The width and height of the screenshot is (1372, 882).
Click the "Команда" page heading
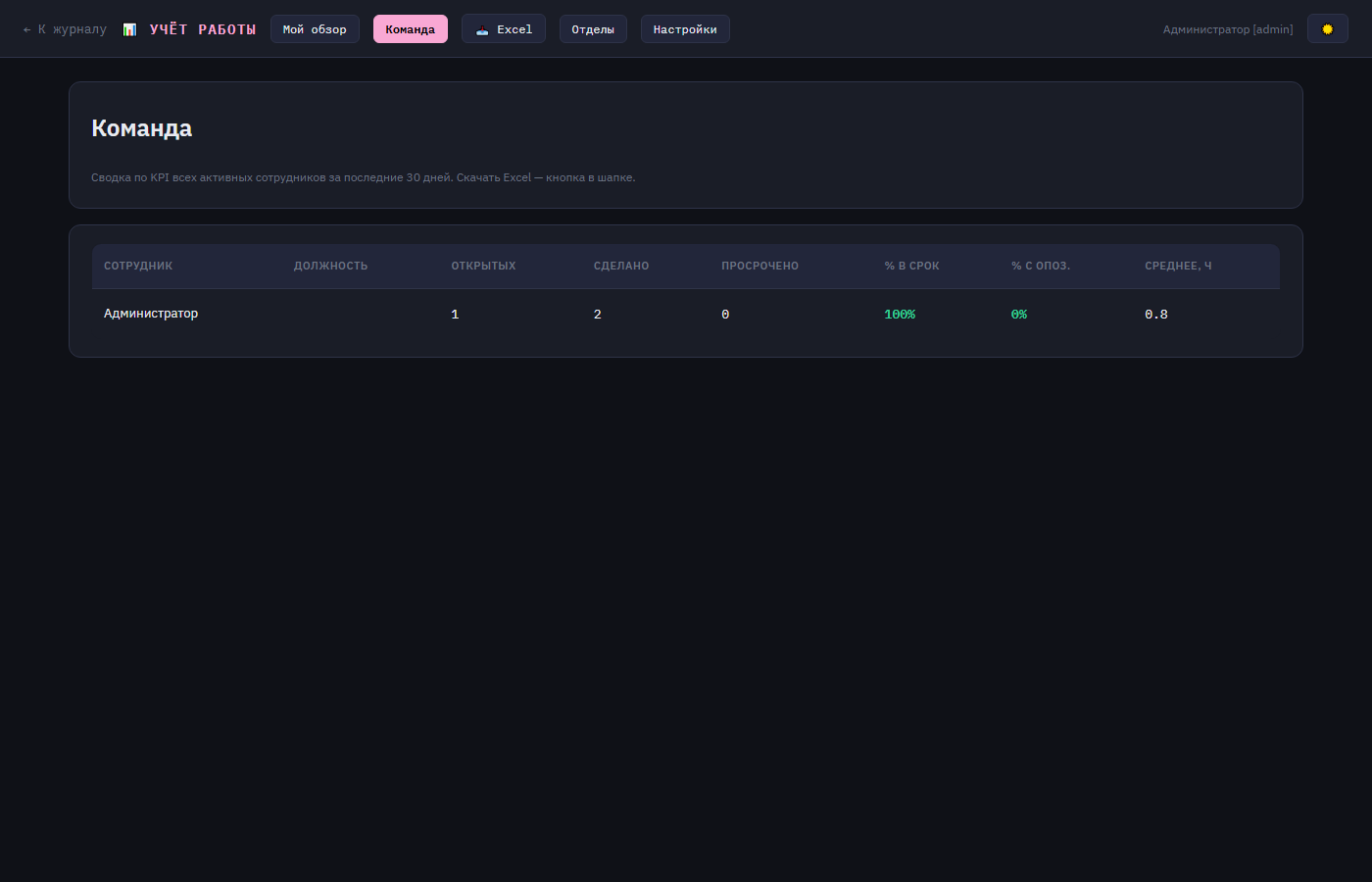142,128
